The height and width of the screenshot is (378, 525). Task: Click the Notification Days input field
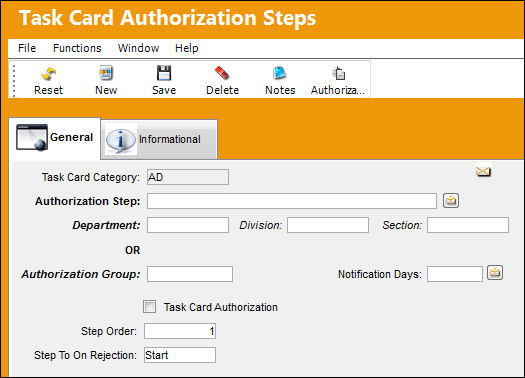455,274
